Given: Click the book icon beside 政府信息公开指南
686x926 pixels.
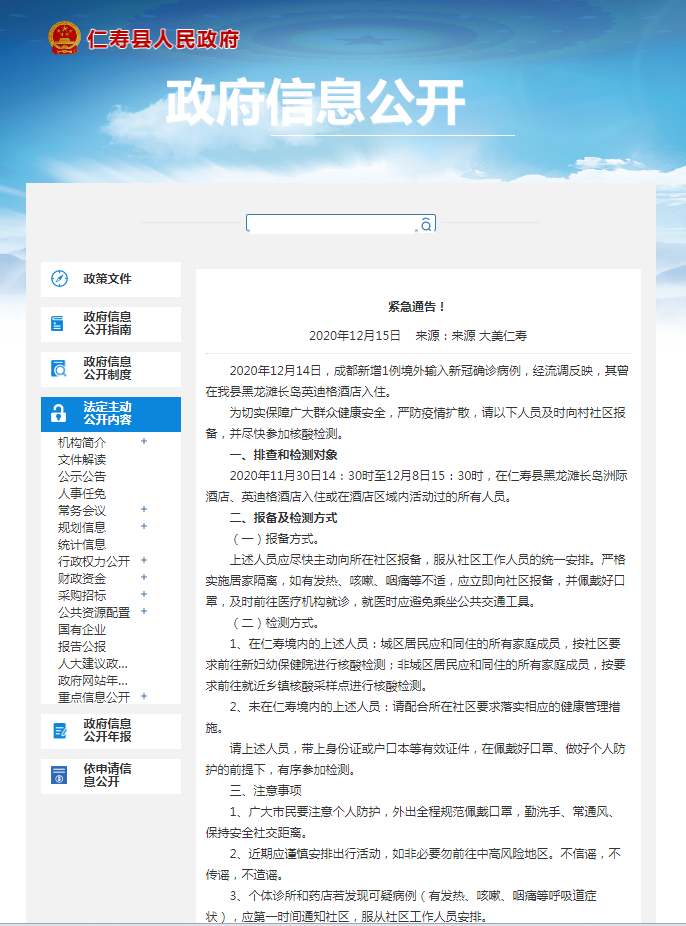Looking at the screenshot, I should point(58,324).
